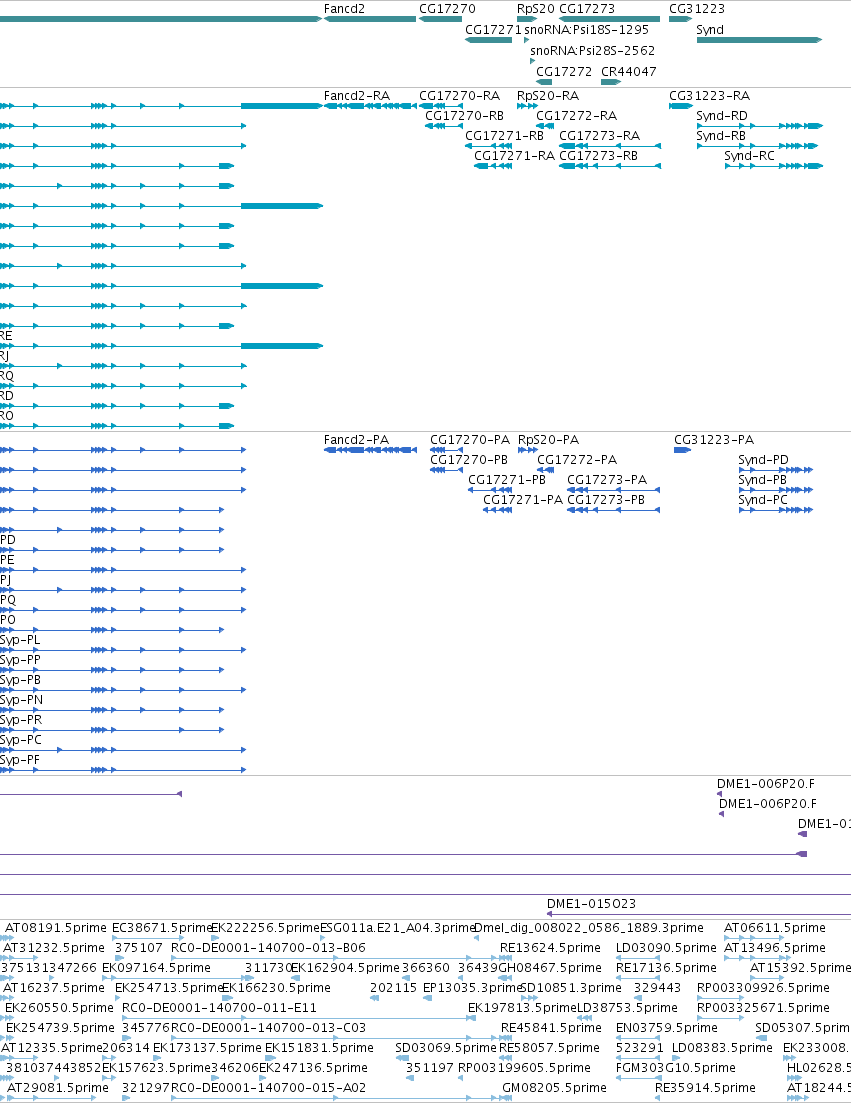Click the CG17271-PA protein label

[x=523, y=499]
